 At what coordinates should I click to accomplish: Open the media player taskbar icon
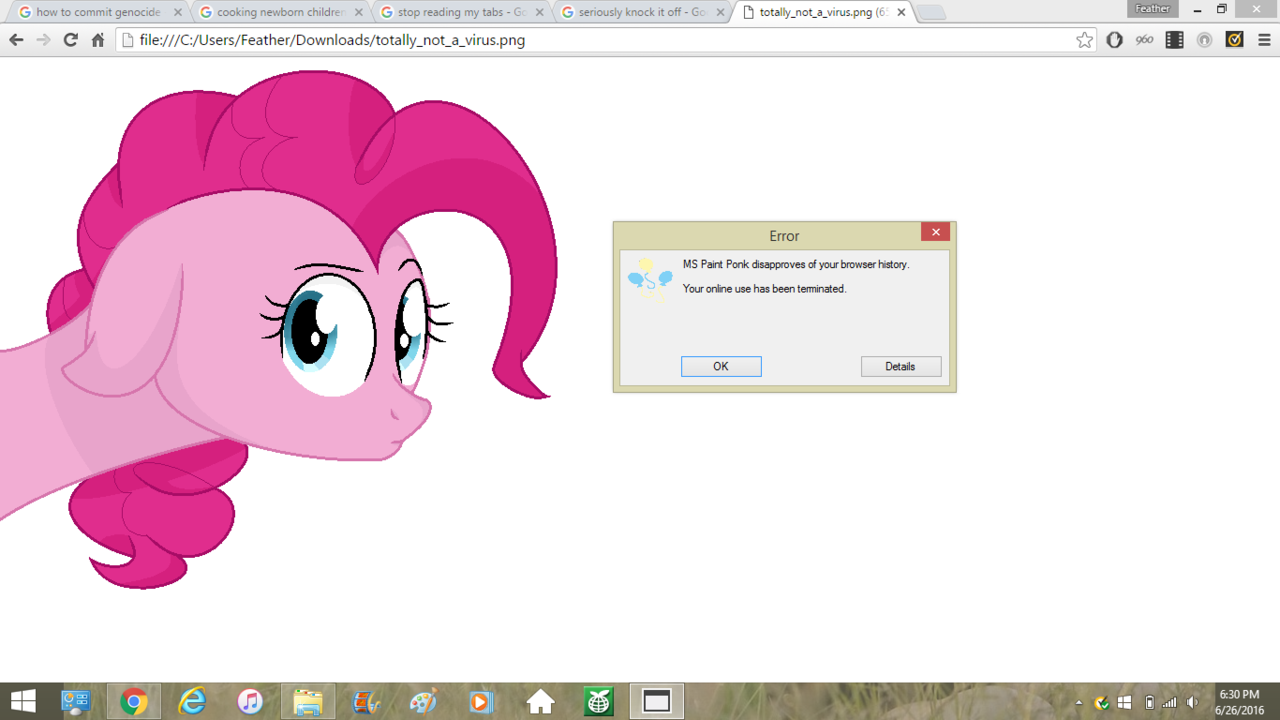482,702
